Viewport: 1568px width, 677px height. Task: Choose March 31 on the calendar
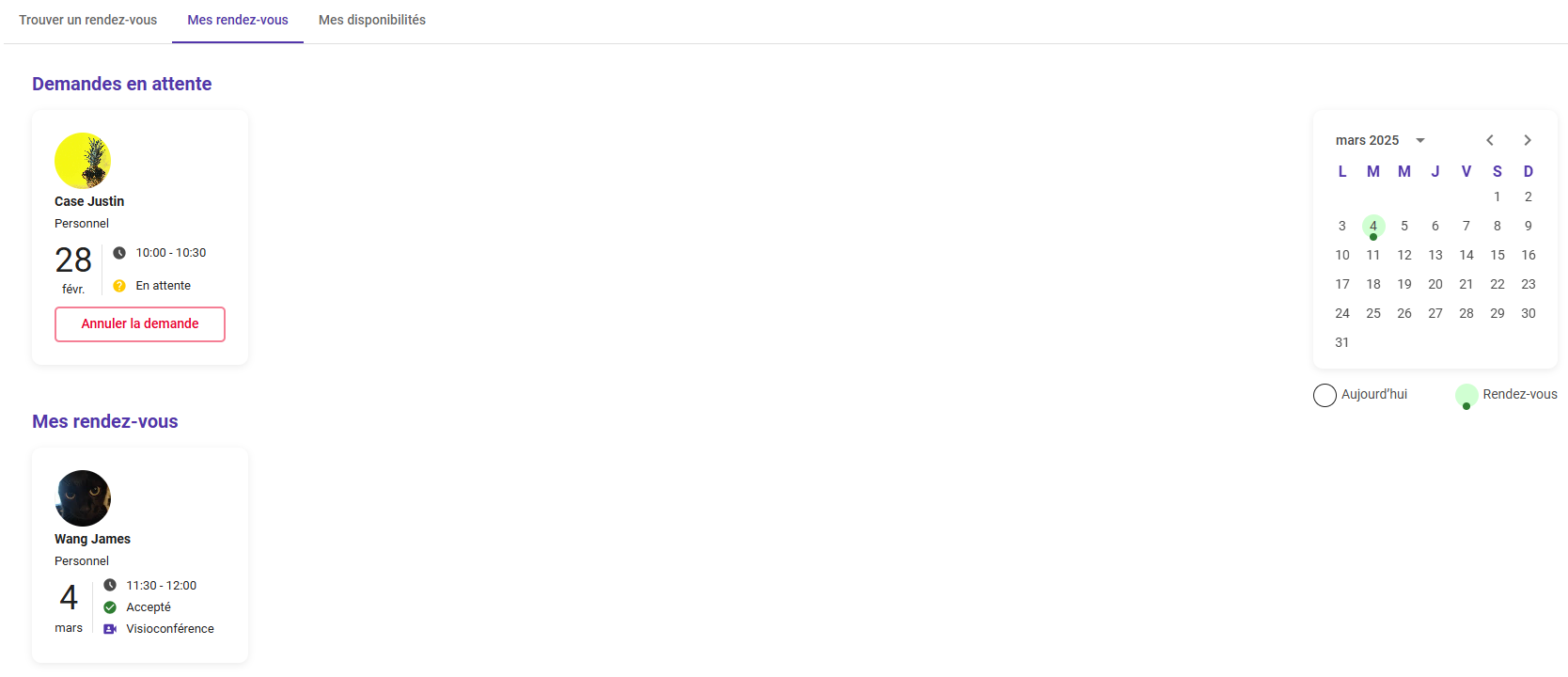click(1342, 342)
